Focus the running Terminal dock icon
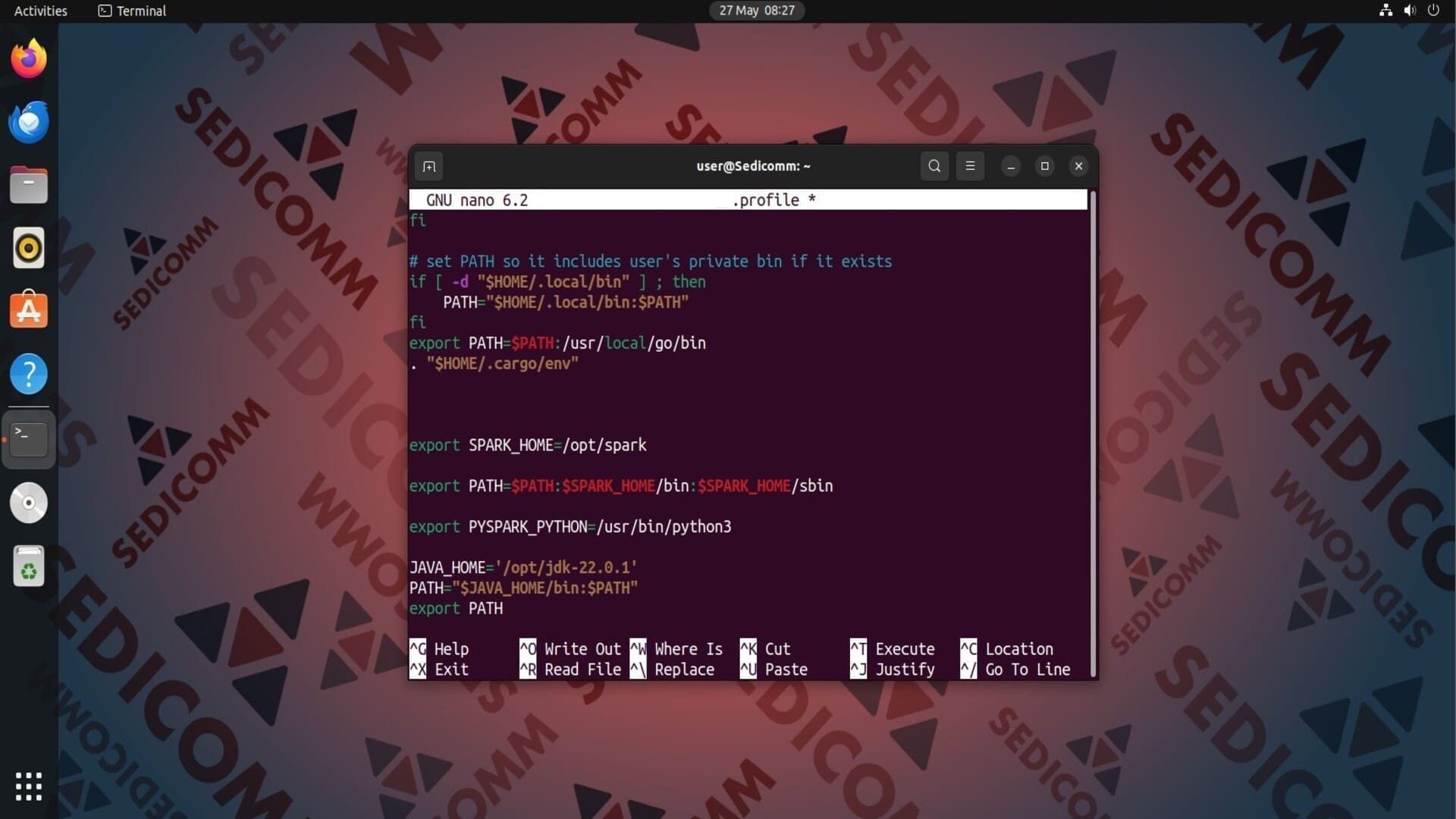This screenshot has width=1456, height=819. point(29,439)
